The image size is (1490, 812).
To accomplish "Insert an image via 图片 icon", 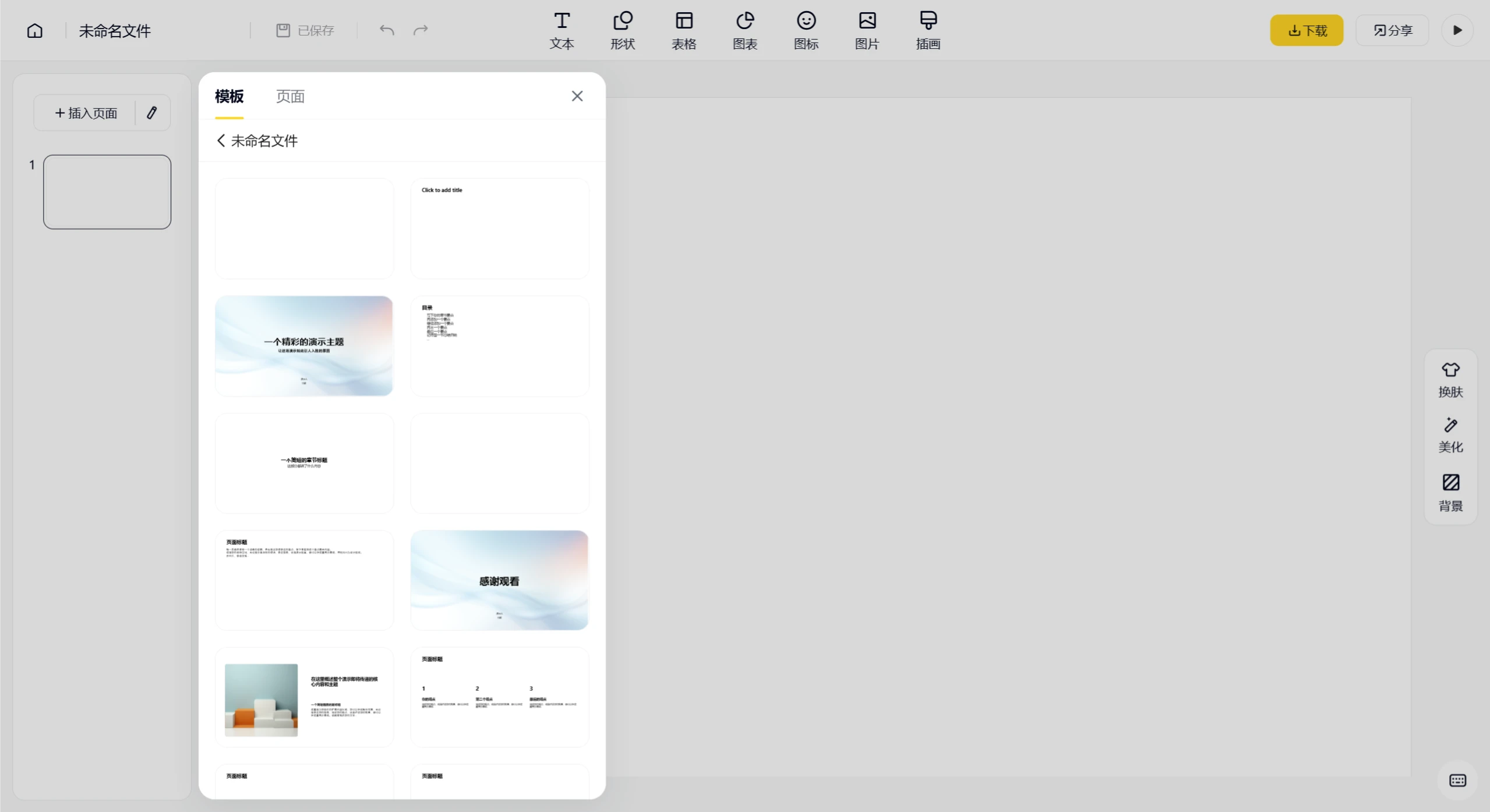I will pos(867,30).
